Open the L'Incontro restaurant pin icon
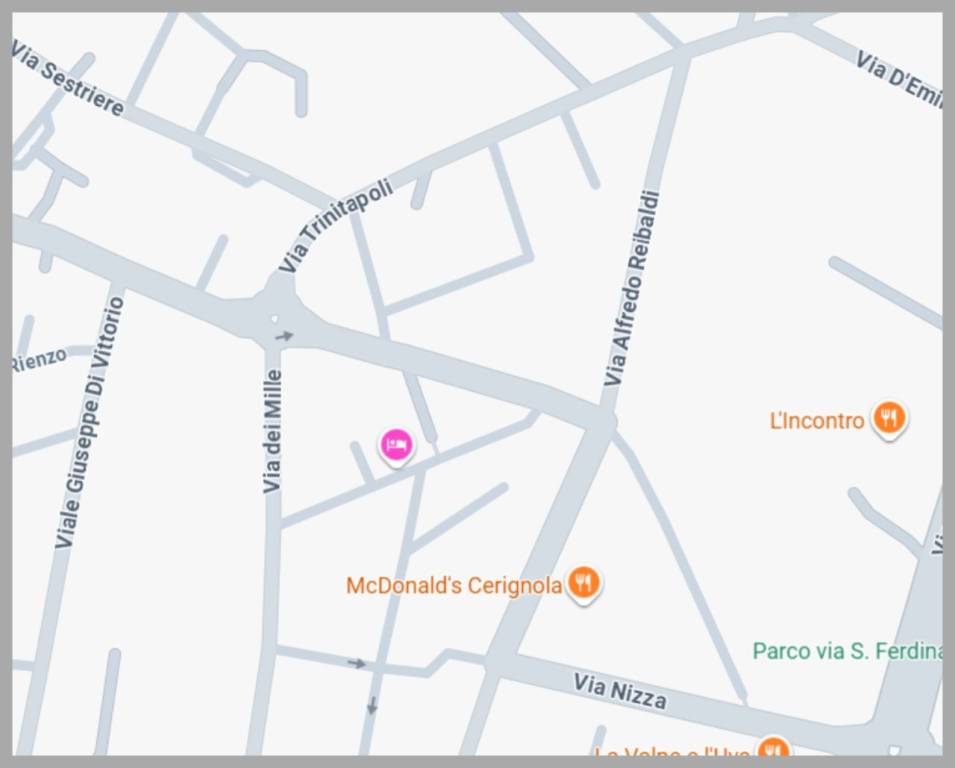The height and width of the screenshot is (768, 955). click(889, 419)
